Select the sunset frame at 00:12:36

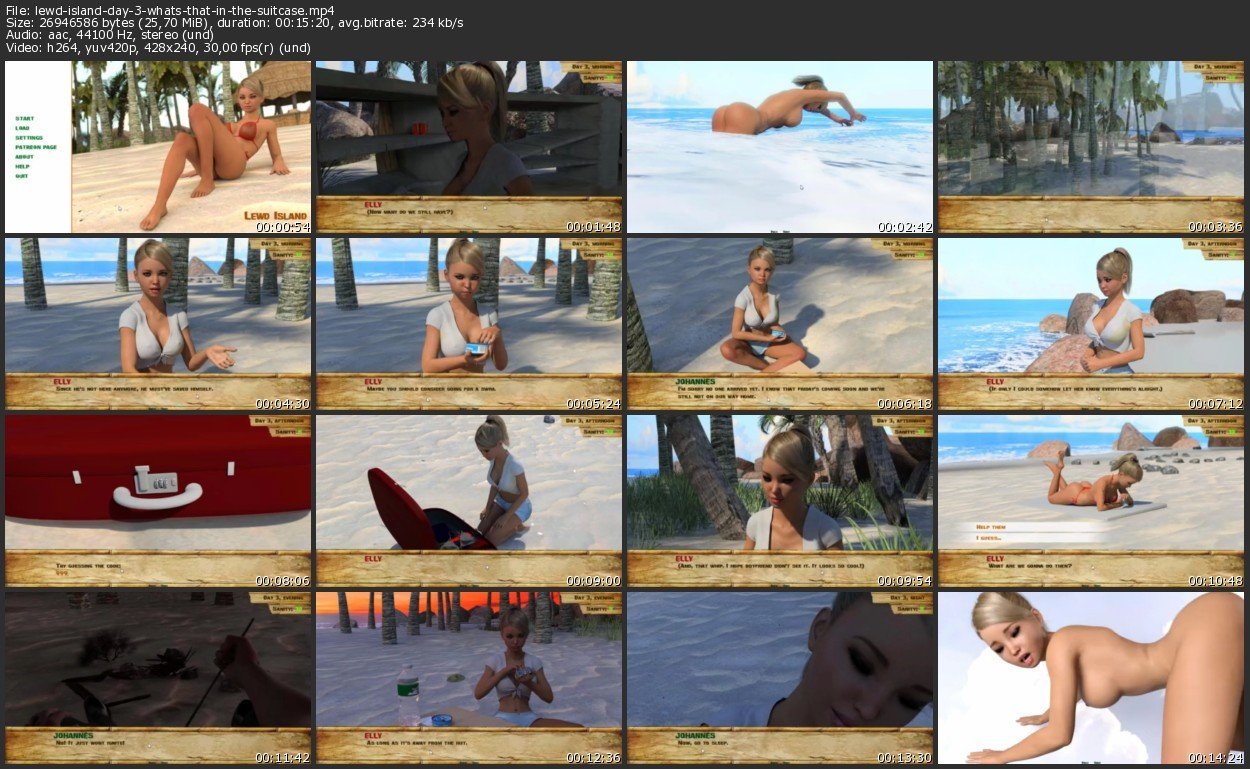[469, 678]
